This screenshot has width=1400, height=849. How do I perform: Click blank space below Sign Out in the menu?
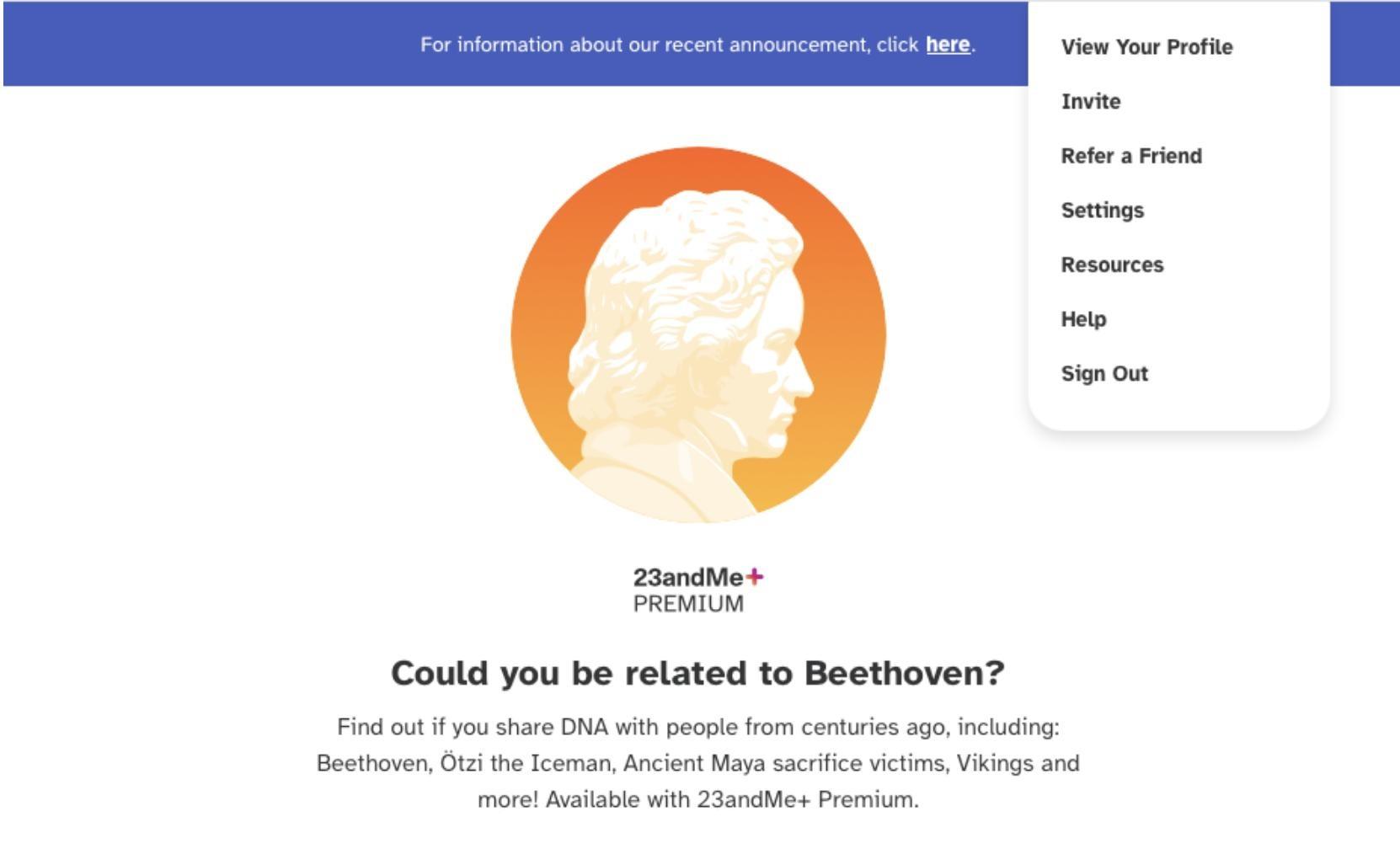click(x=1178, y=408)
